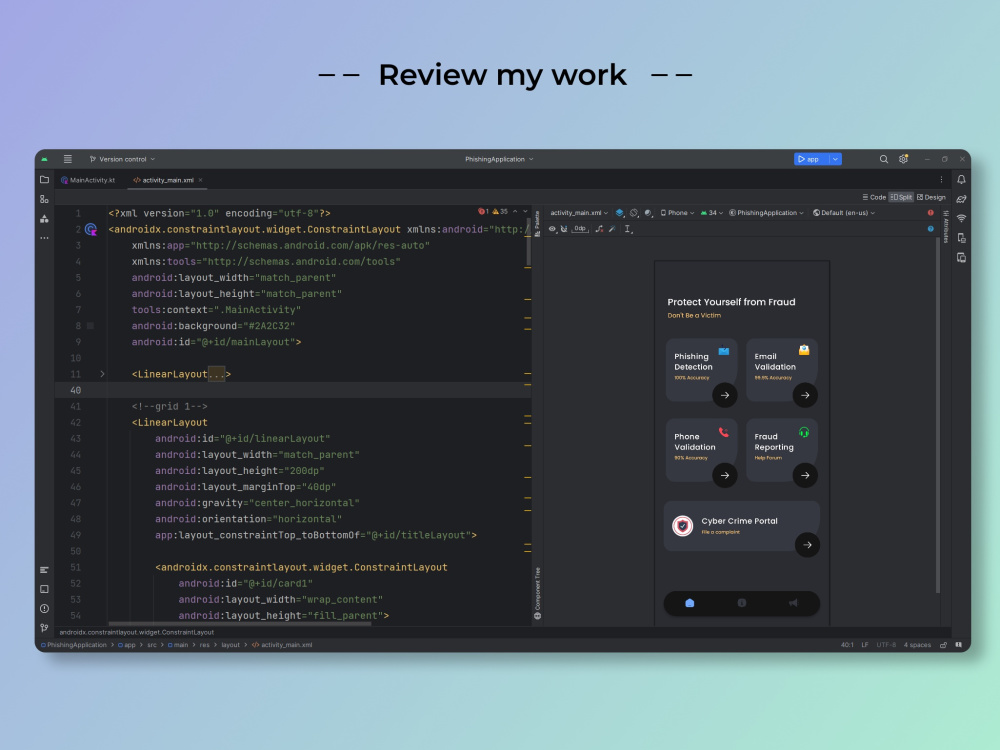Screen dimensions: 1000x750
Task: Click layout in the breadcrumb navigation
Action: pyautogui.click(x=232, y=644)
